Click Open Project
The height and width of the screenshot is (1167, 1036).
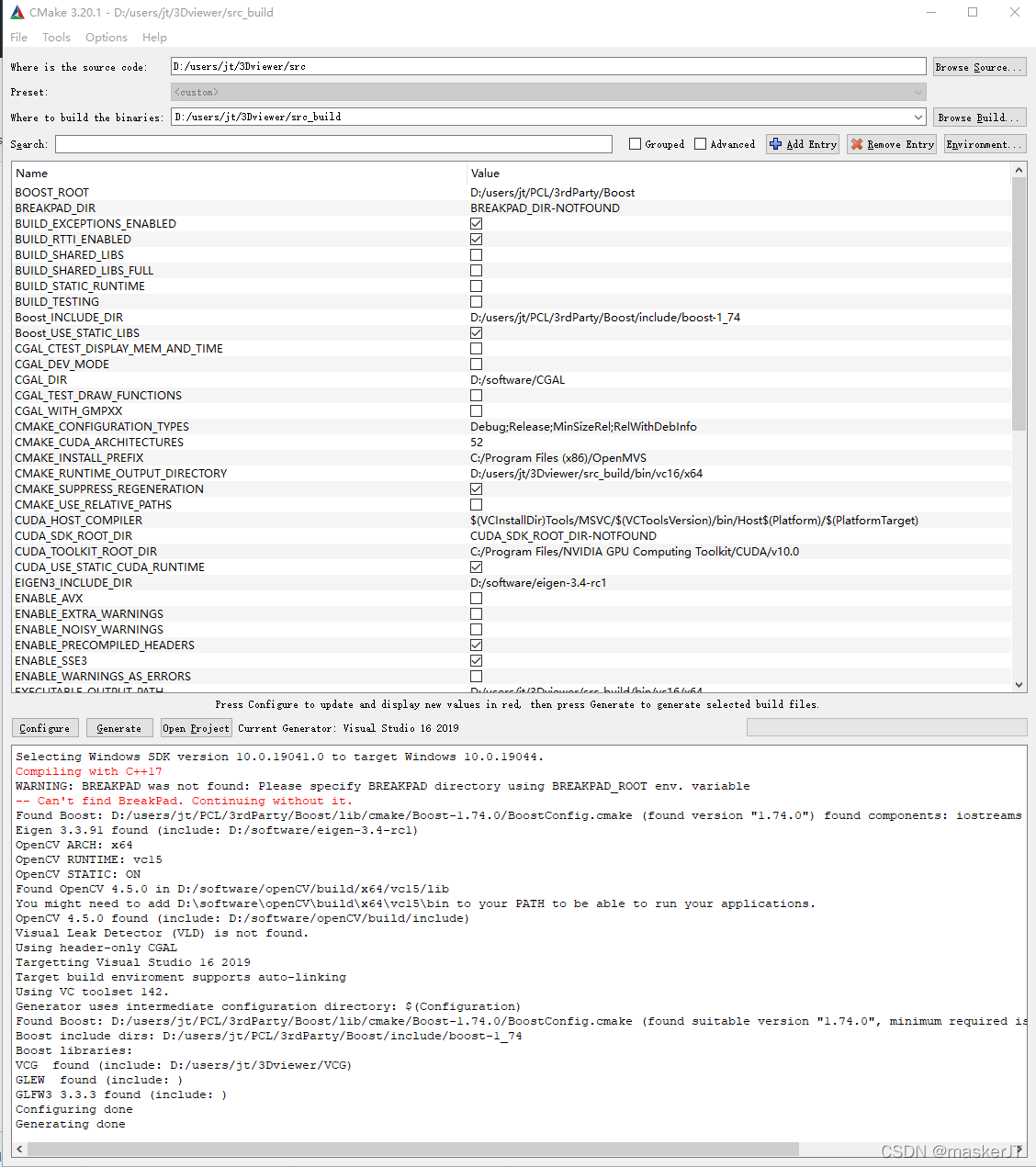click(x=195, y=727)
